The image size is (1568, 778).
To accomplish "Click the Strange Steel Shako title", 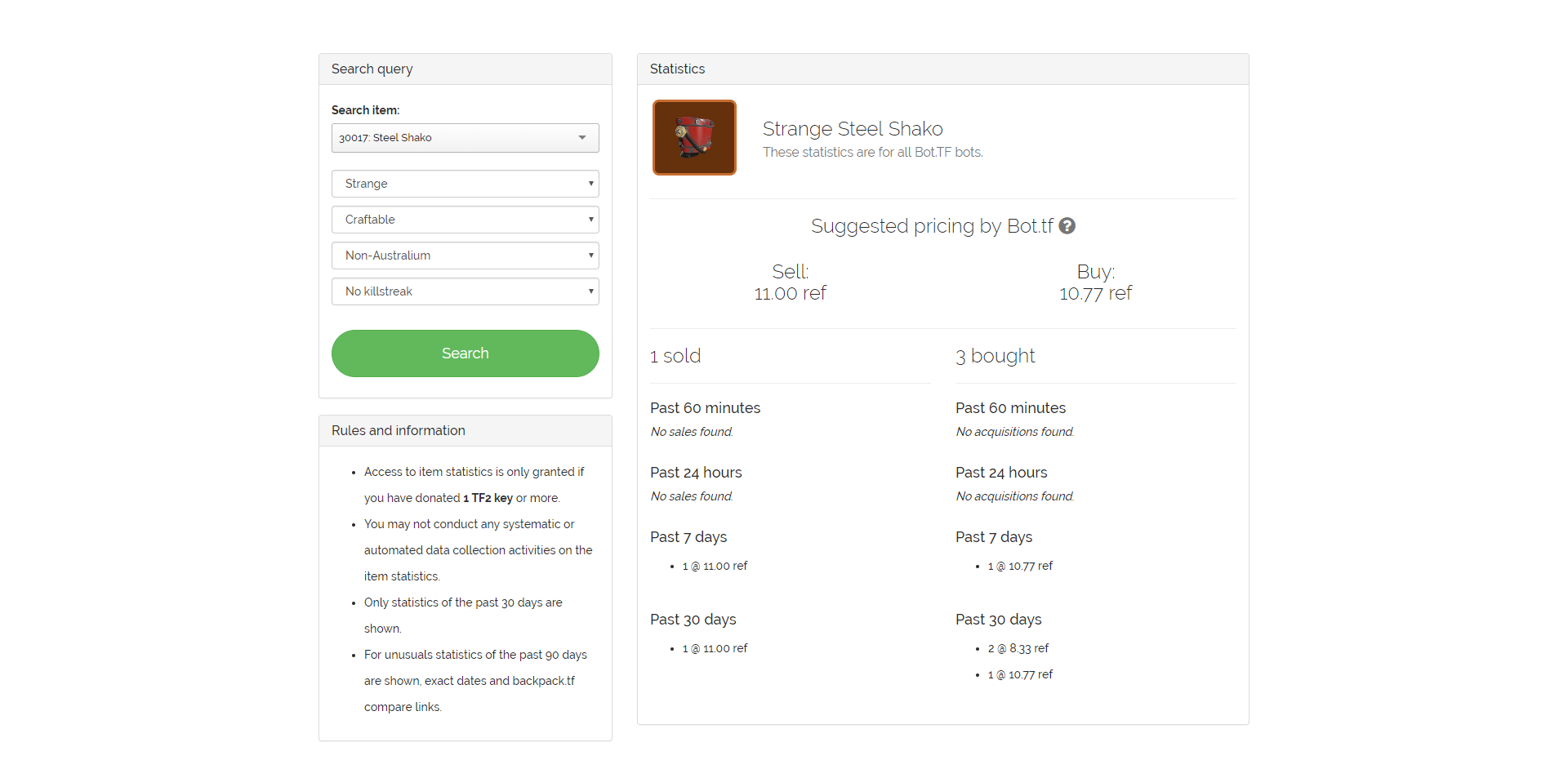I will (852, 129).
